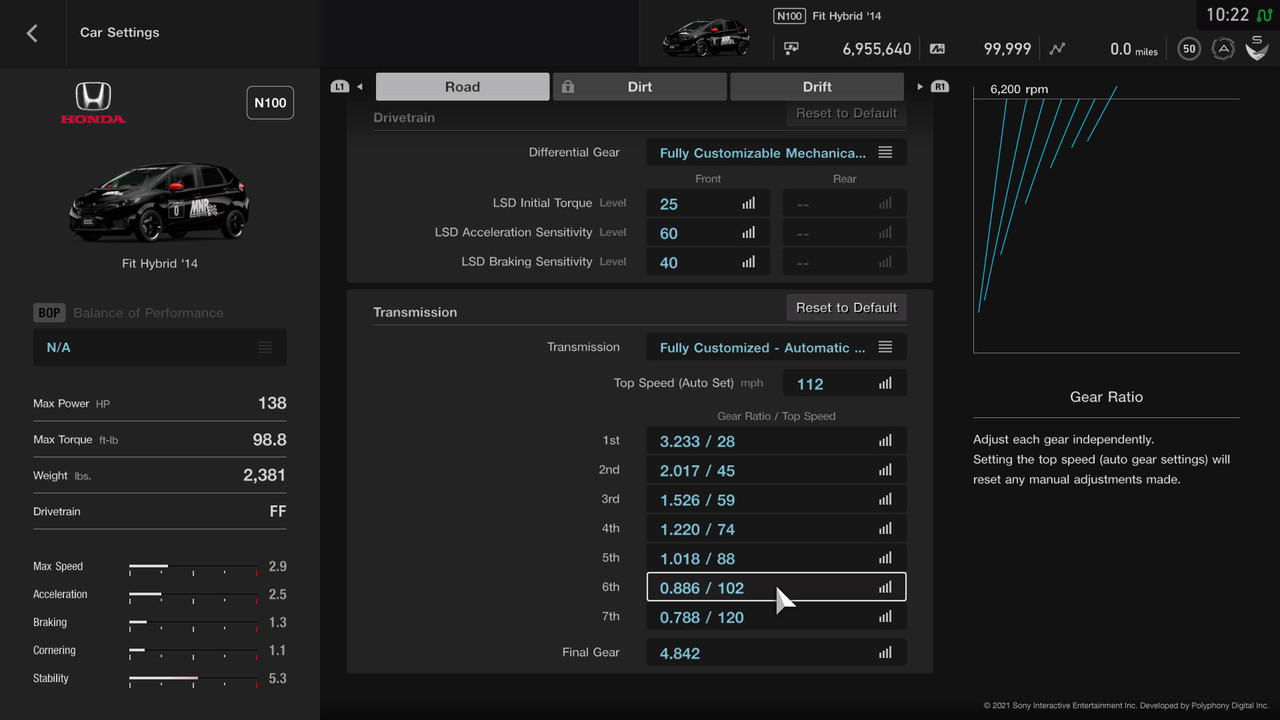Switch to the Road tab
Screen dimensions: 1280x720
(x=462, y=87)
